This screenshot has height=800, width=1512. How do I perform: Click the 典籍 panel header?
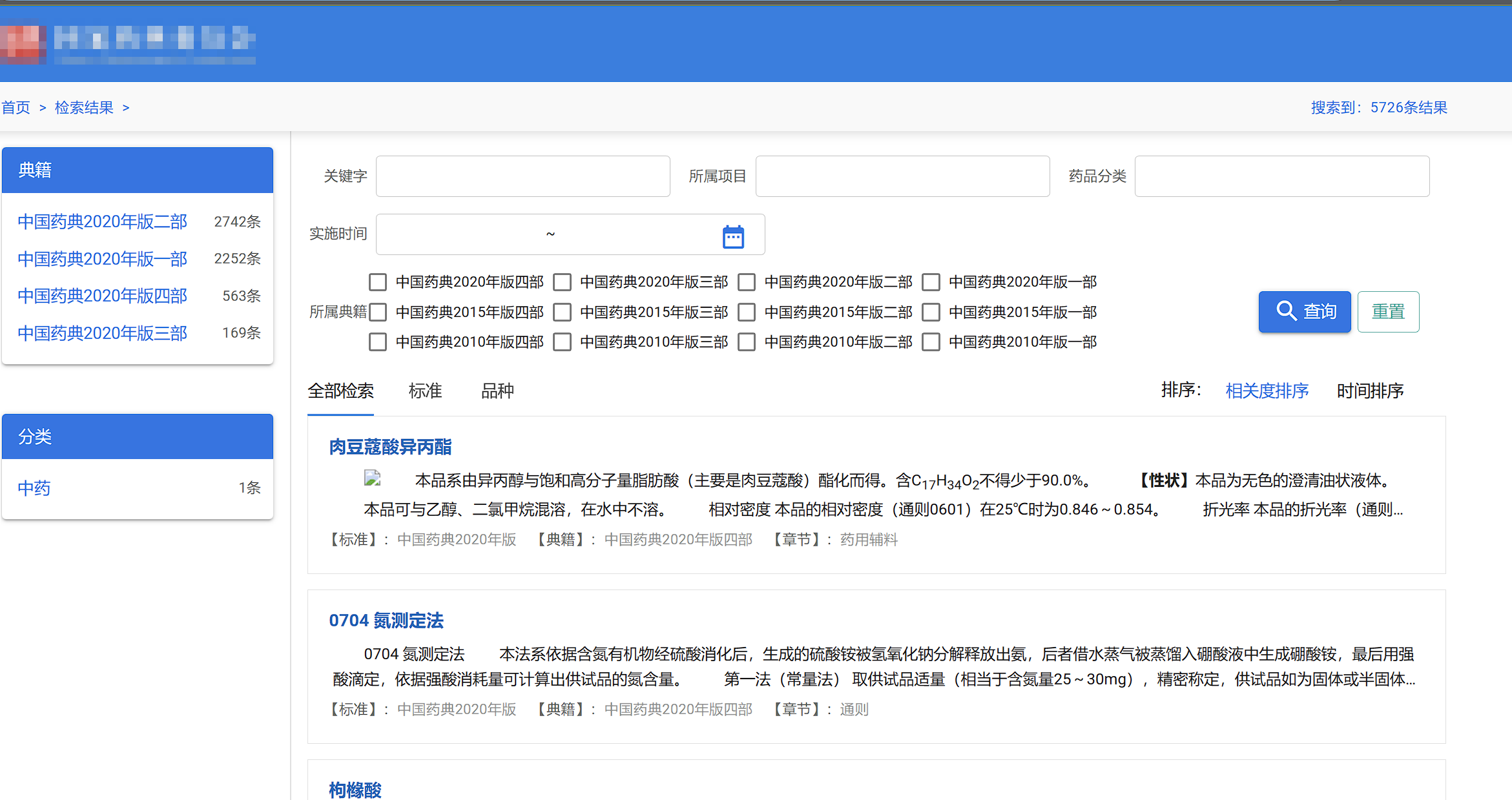138,170
